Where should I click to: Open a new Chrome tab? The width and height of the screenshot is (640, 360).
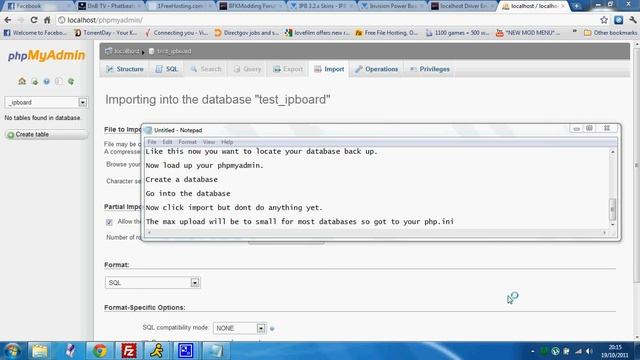(576, 6)
